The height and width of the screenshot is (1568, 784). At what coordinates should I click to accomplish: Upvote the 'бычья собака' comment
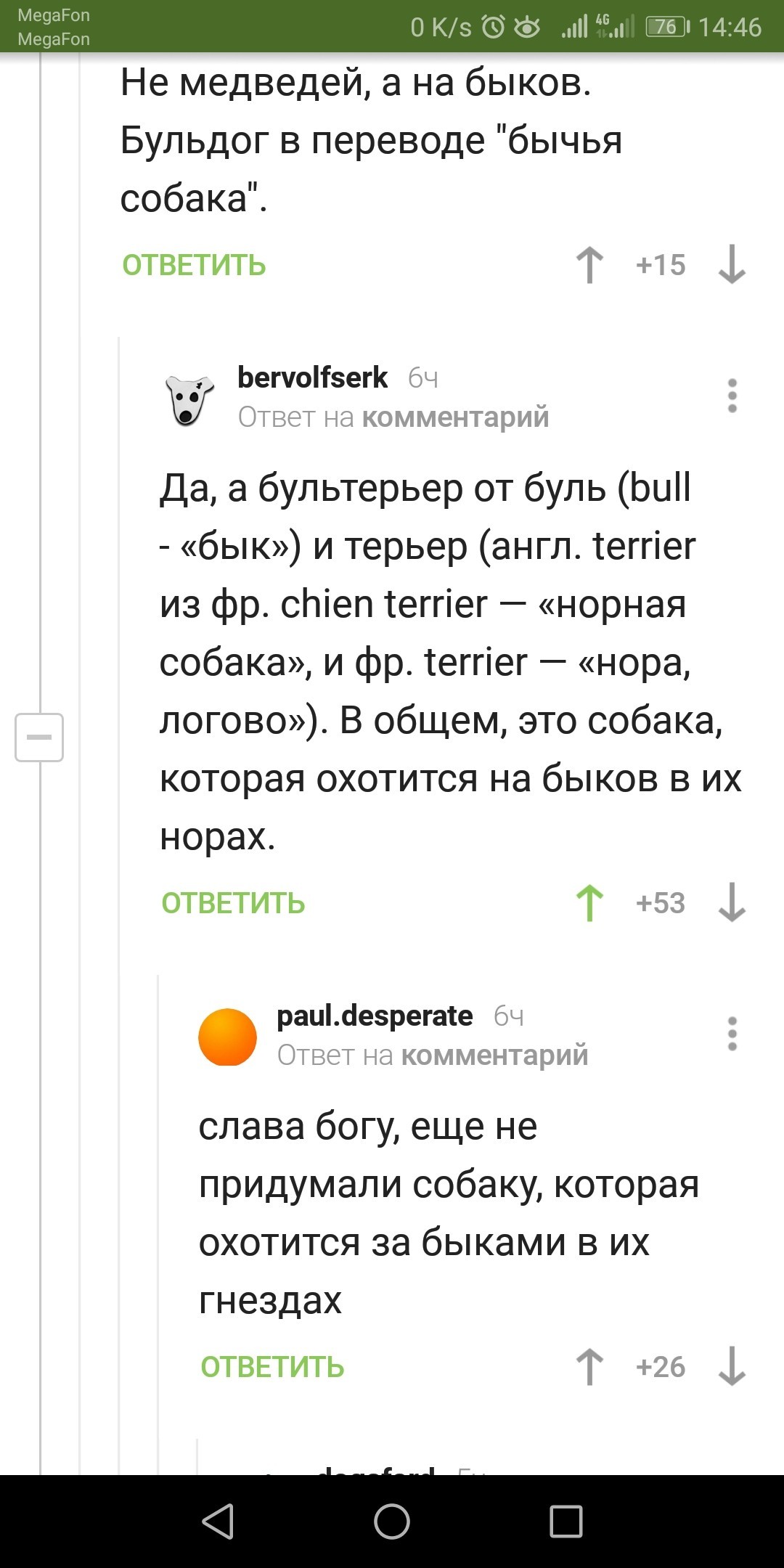tap(589, 265)
